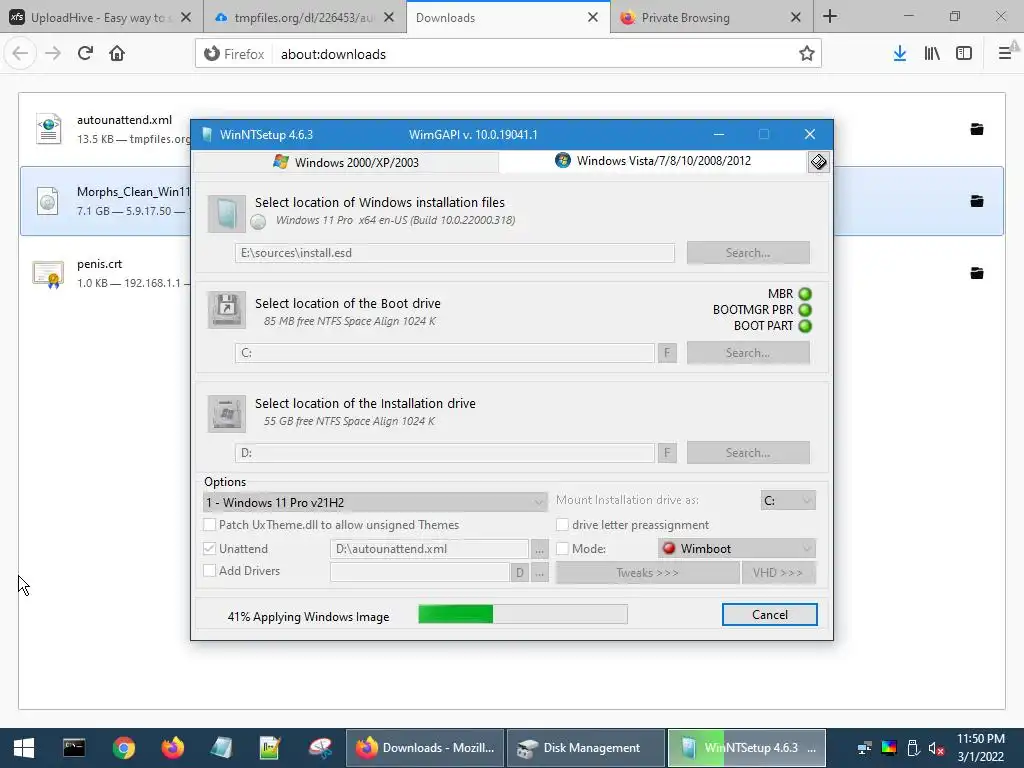Screen dimensions: 1024x768
Task: Open new tab with plus button
Action: click(x=830, y=16)
